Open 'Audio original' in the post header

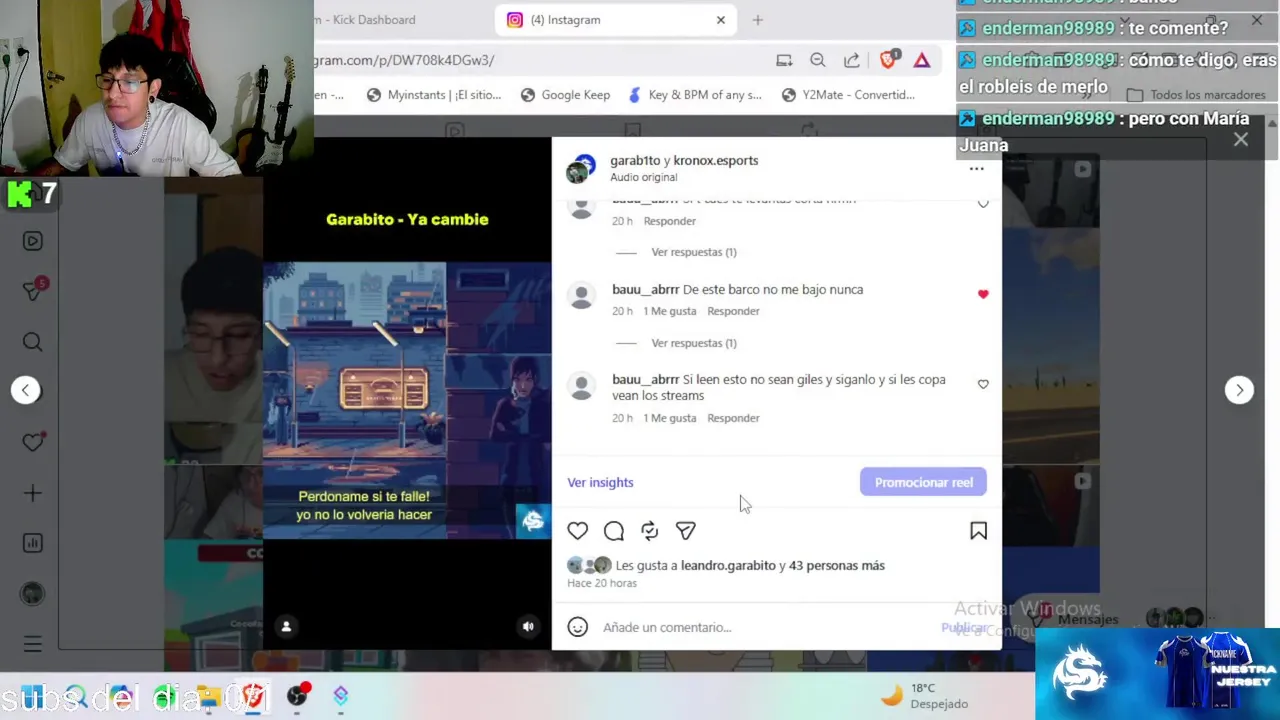tap(643, 177)
